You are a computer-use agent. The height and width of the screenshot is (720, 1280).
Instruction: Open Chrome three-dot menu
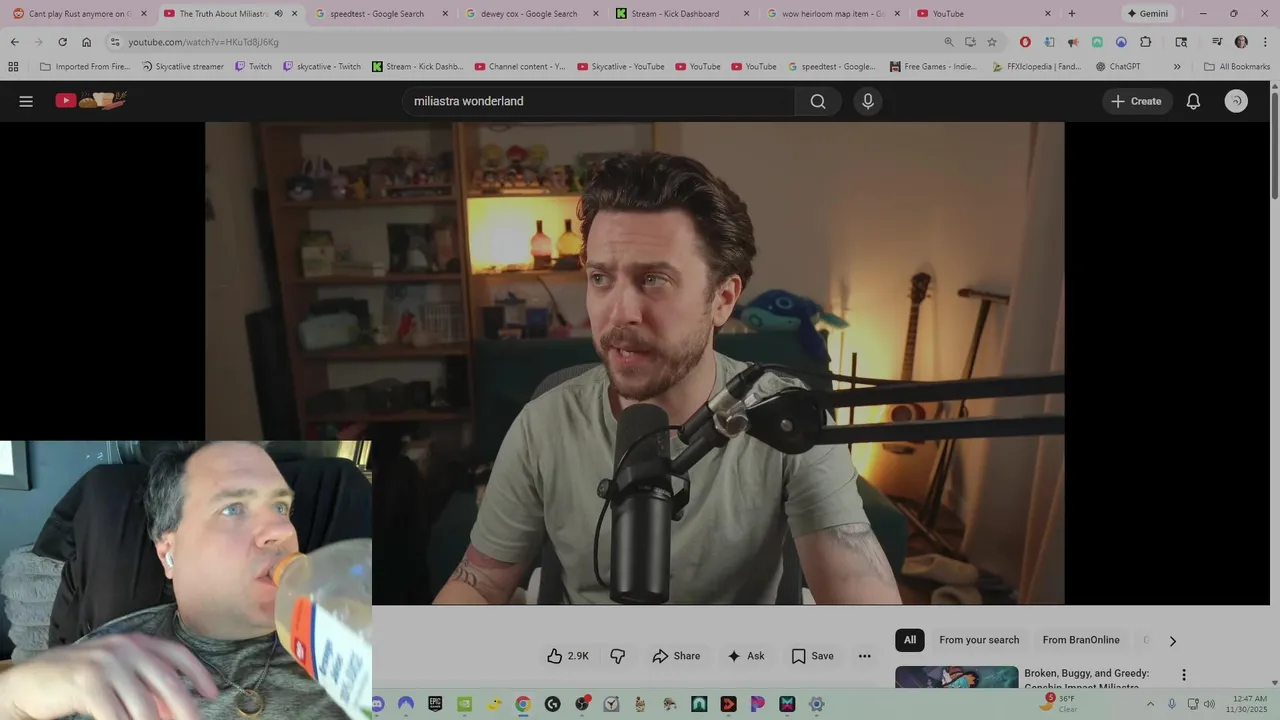point(1264,42)
